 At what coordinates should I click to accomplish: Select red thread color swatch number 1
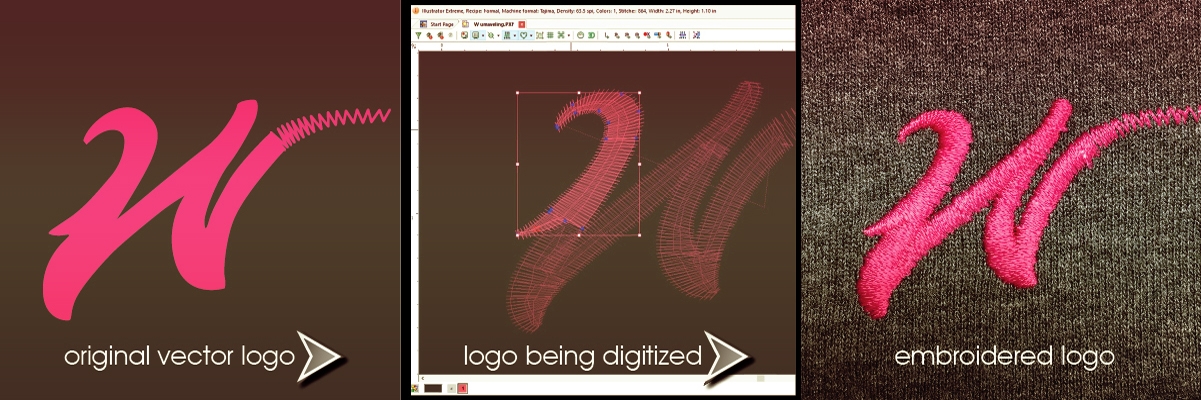462,388
